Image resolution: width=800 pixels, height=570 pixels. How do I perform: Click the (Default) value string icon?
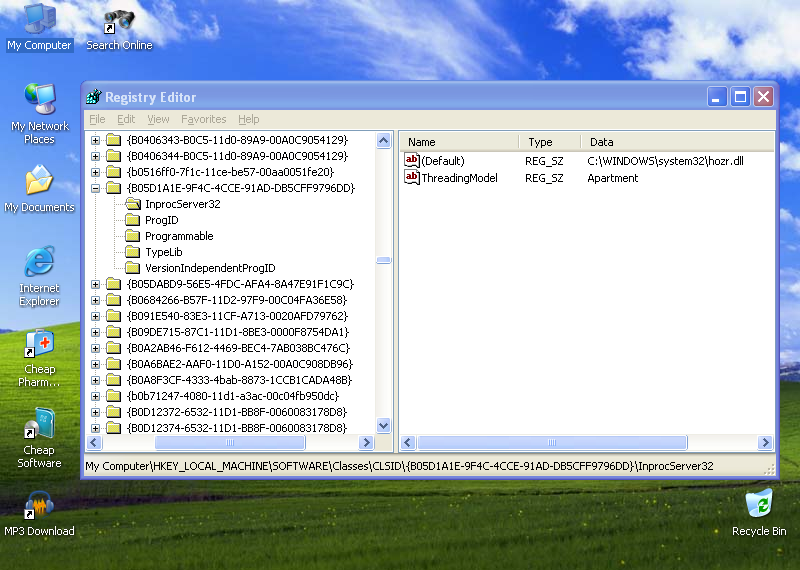click(x=412, y=160)
